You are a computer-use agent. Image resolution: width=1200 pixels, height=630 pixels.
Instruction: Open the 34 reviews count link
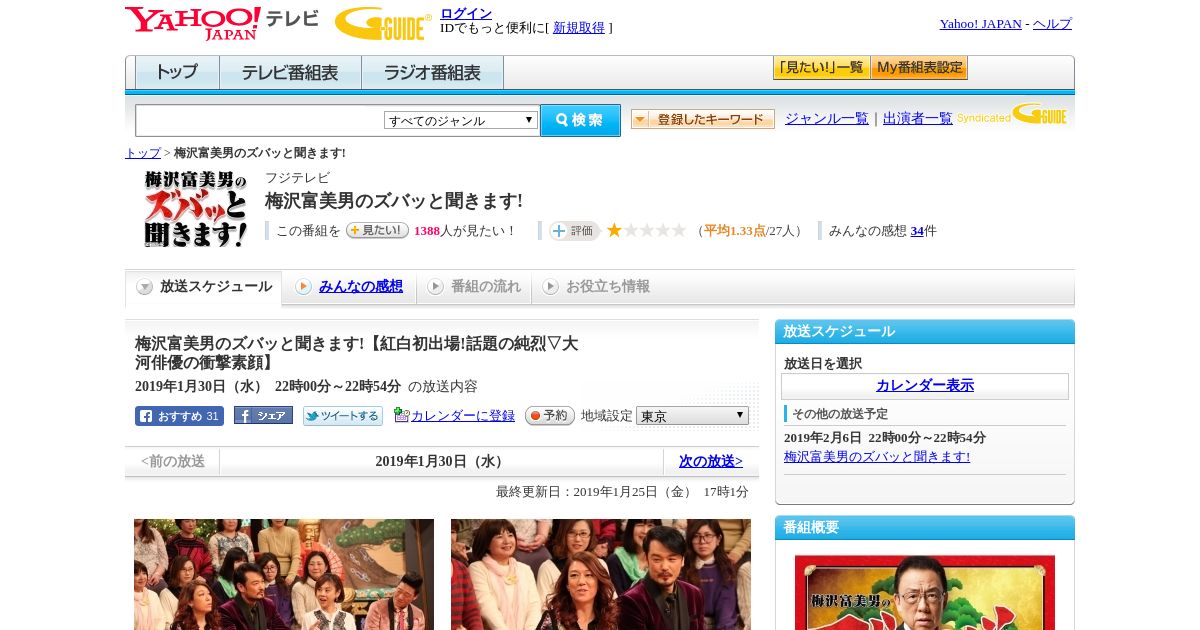pyautogui.click(x=917, y=231)
